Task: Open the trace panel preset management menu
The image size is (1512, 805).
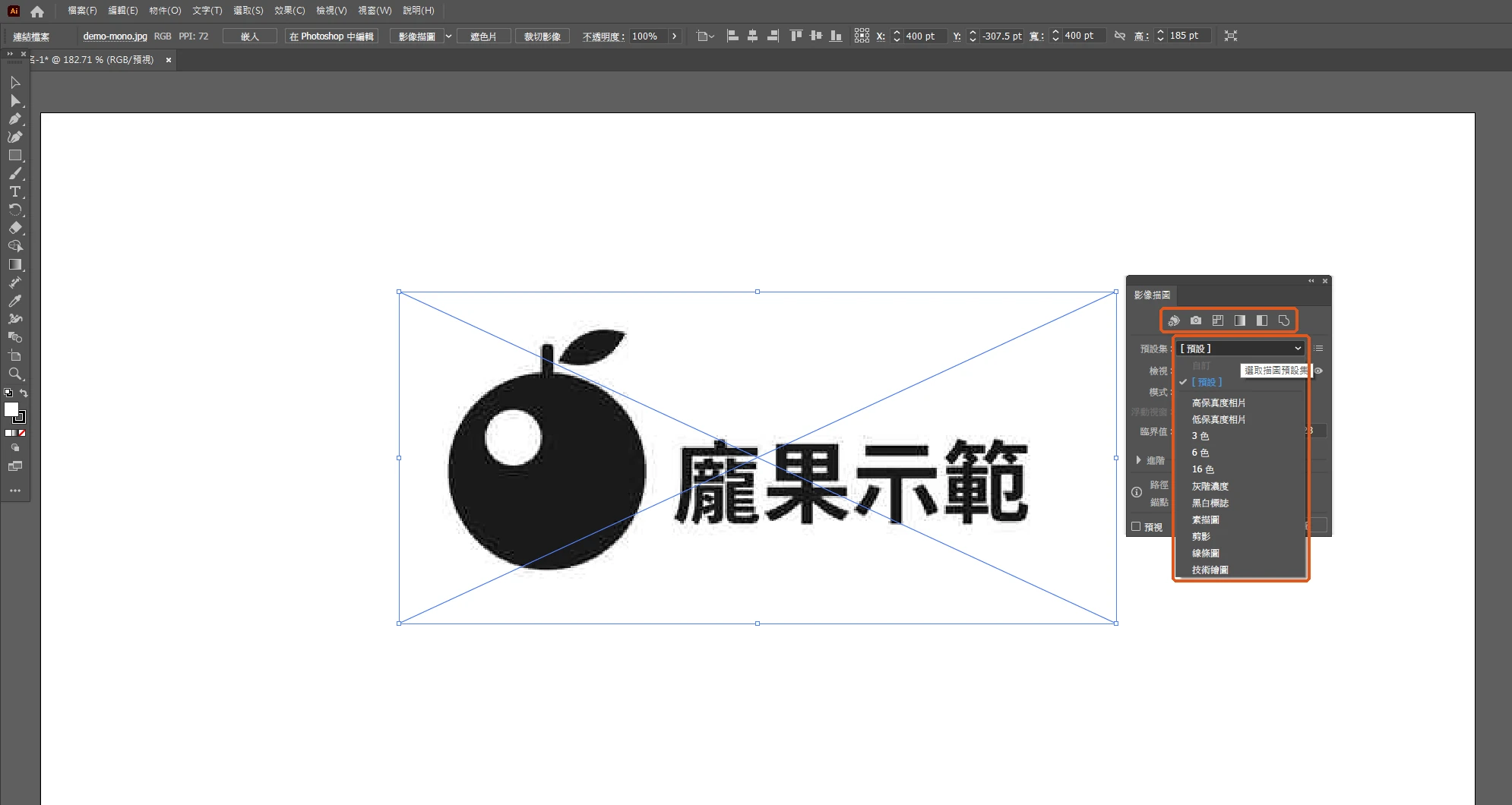Action: (1319, 349)
